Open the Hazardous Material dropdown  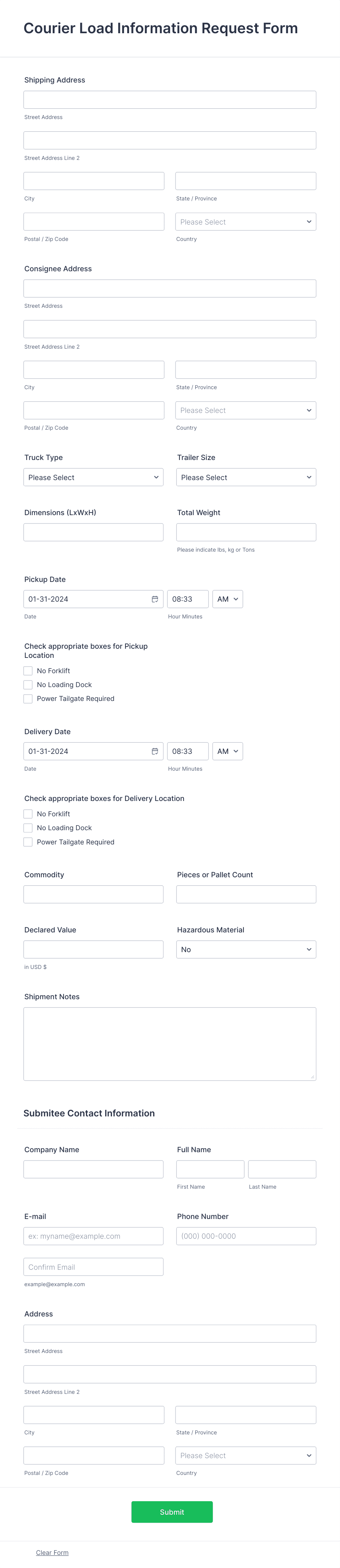(246, 949)
